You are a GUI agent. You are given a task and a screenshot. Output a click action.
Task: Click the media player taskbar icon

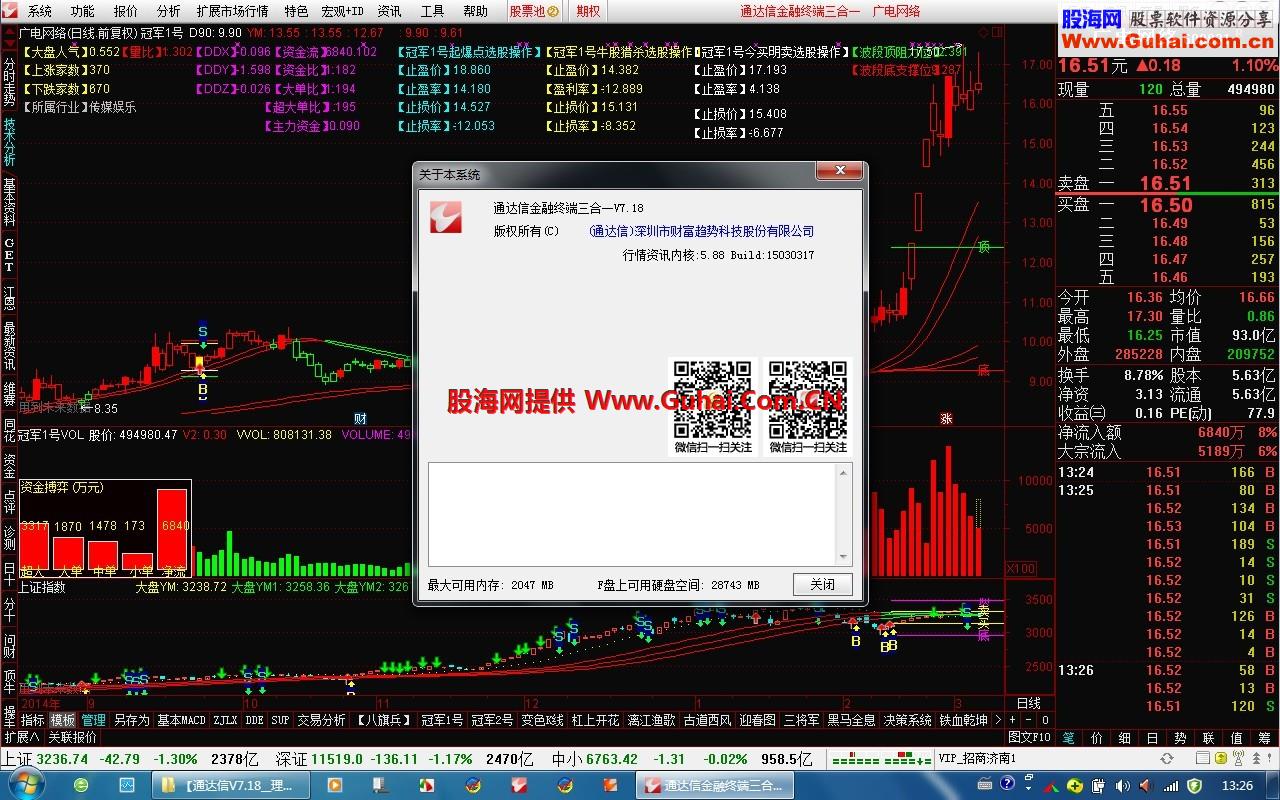335,785
